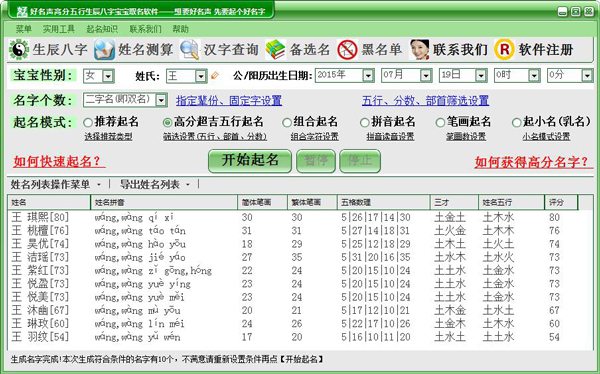The image size is (600, 374).
Task: Open 指定辈份、固定字设置 link
Action: pos(229,101)
